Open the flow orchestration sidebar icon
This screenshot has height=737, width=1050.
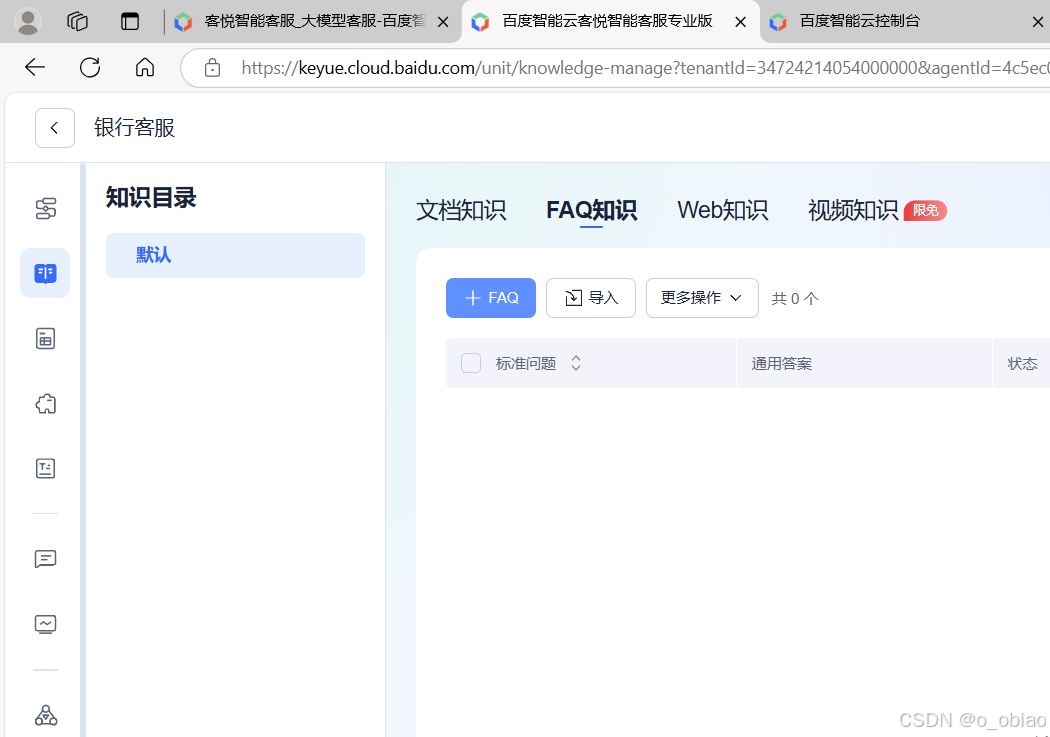[46, 209]
